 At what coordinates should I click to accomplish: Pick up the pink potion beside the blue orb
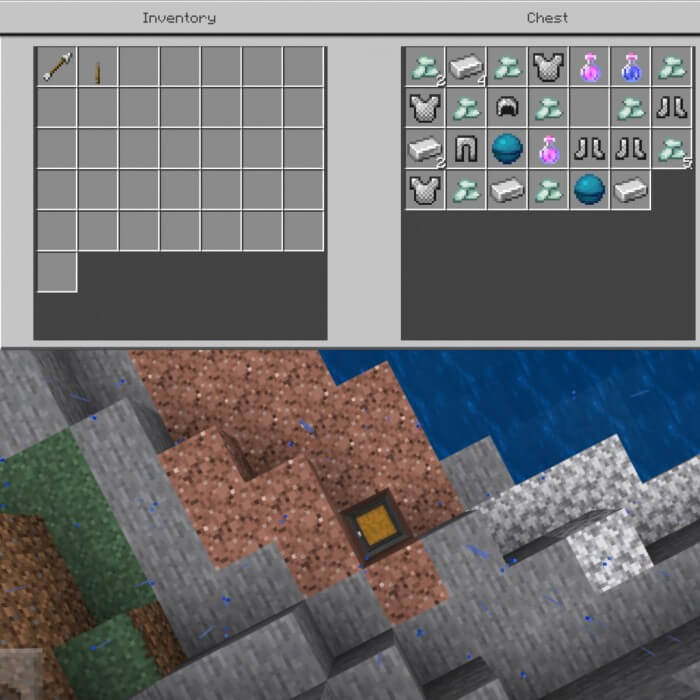[548, 149]
